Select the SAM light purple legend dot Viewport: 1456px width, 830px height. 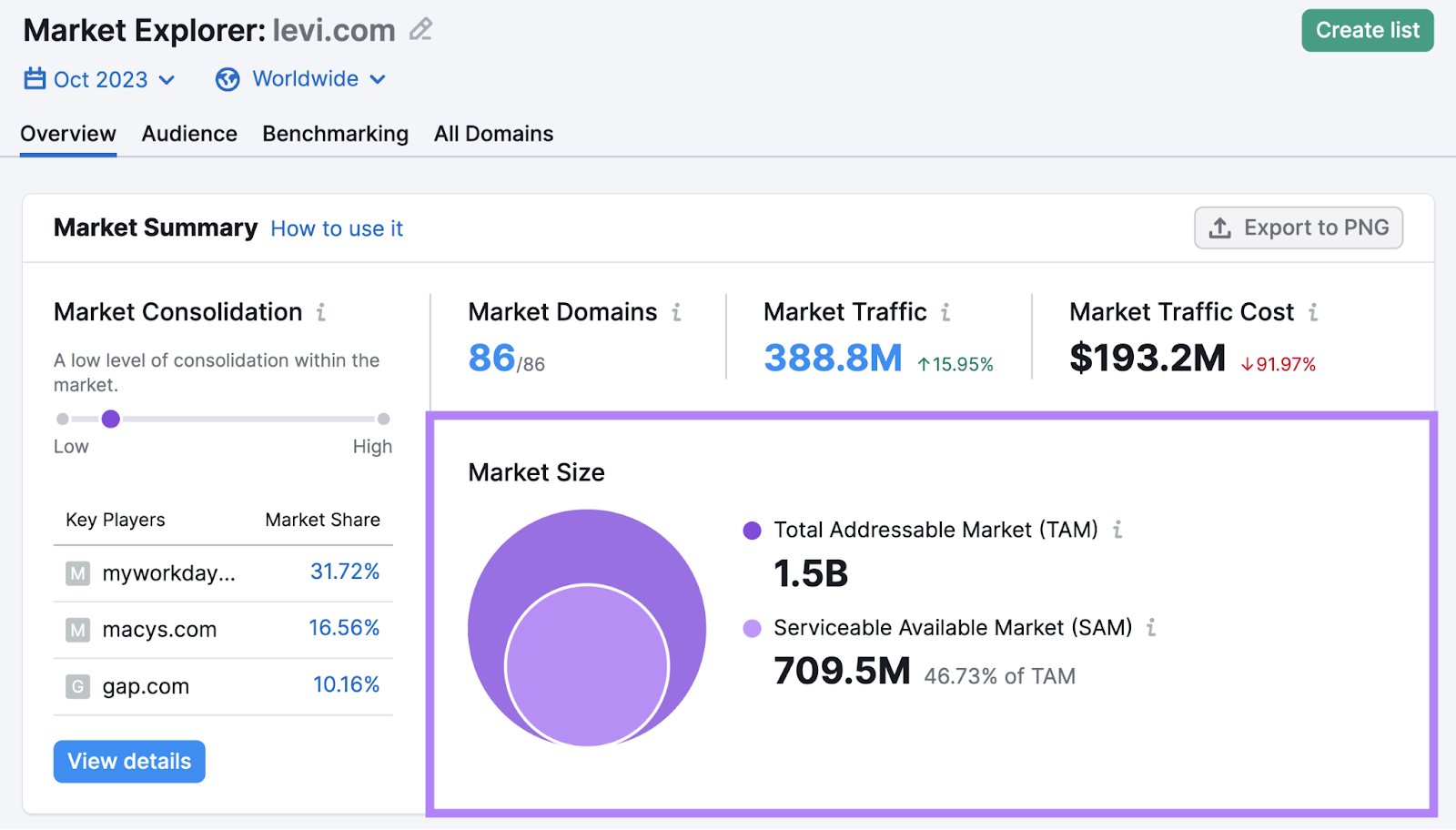point(752,628)
